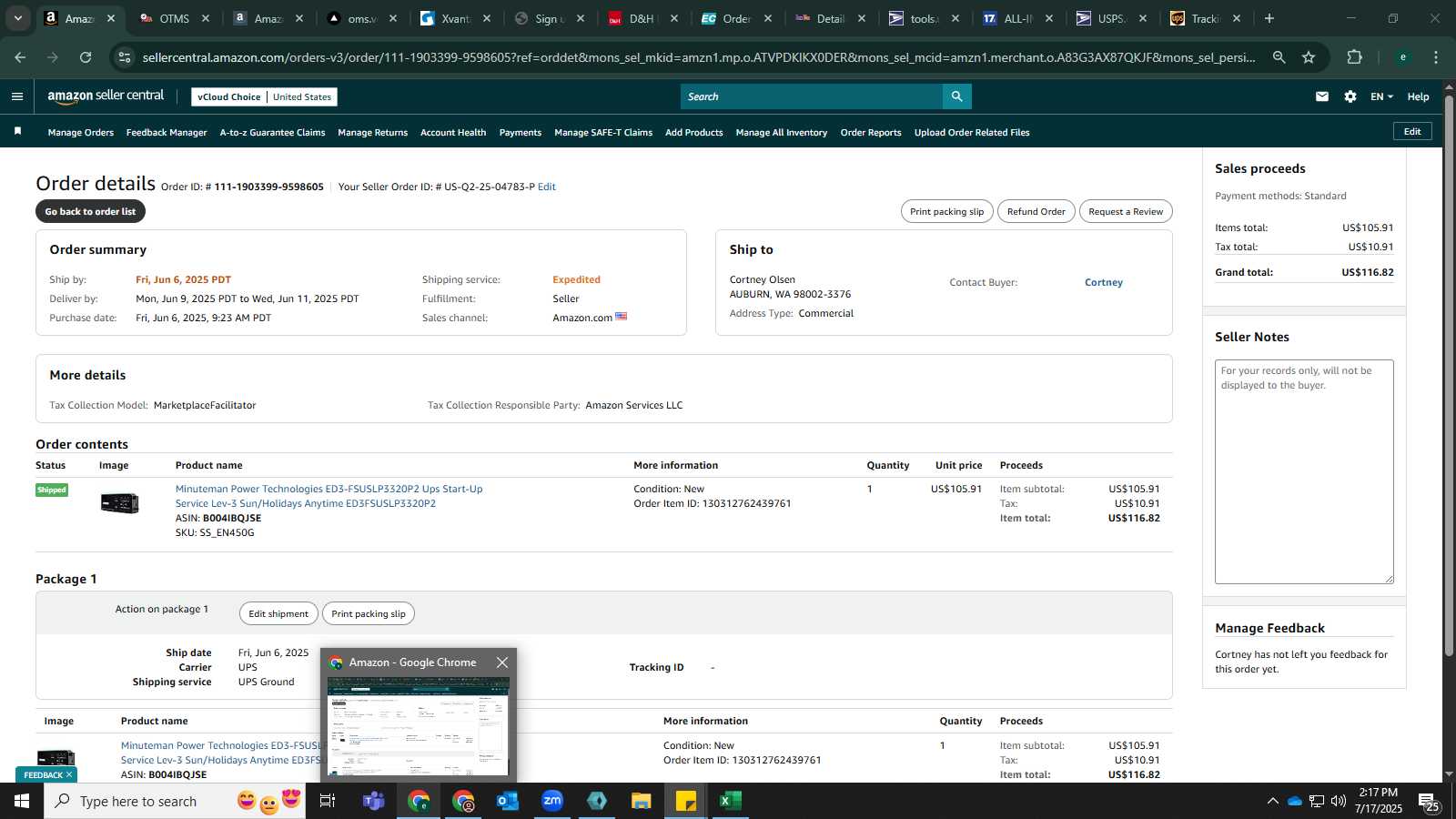This screenshot has height=819, width=1456.
Task: Open the Chrome three-dot menu
Action: coord(1436,57)
